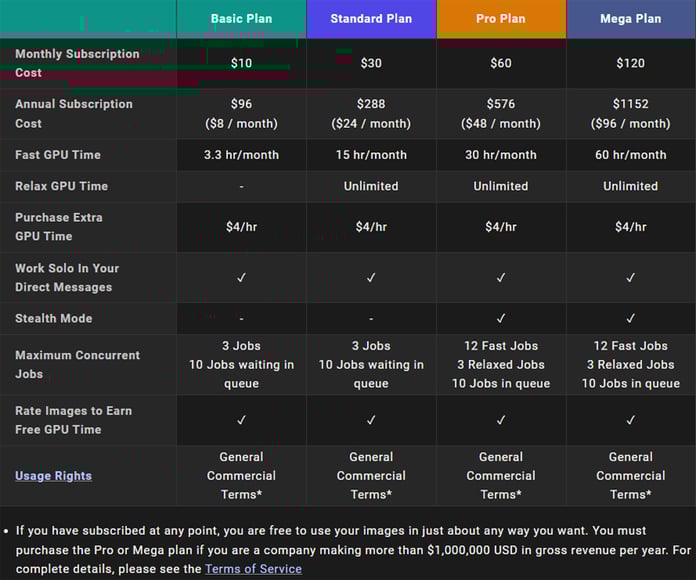The height and width of the screenshot is (580, 696).
Task: Click Pro Plan General Commercial Terms cell
Action: click(x=501, y=476)
